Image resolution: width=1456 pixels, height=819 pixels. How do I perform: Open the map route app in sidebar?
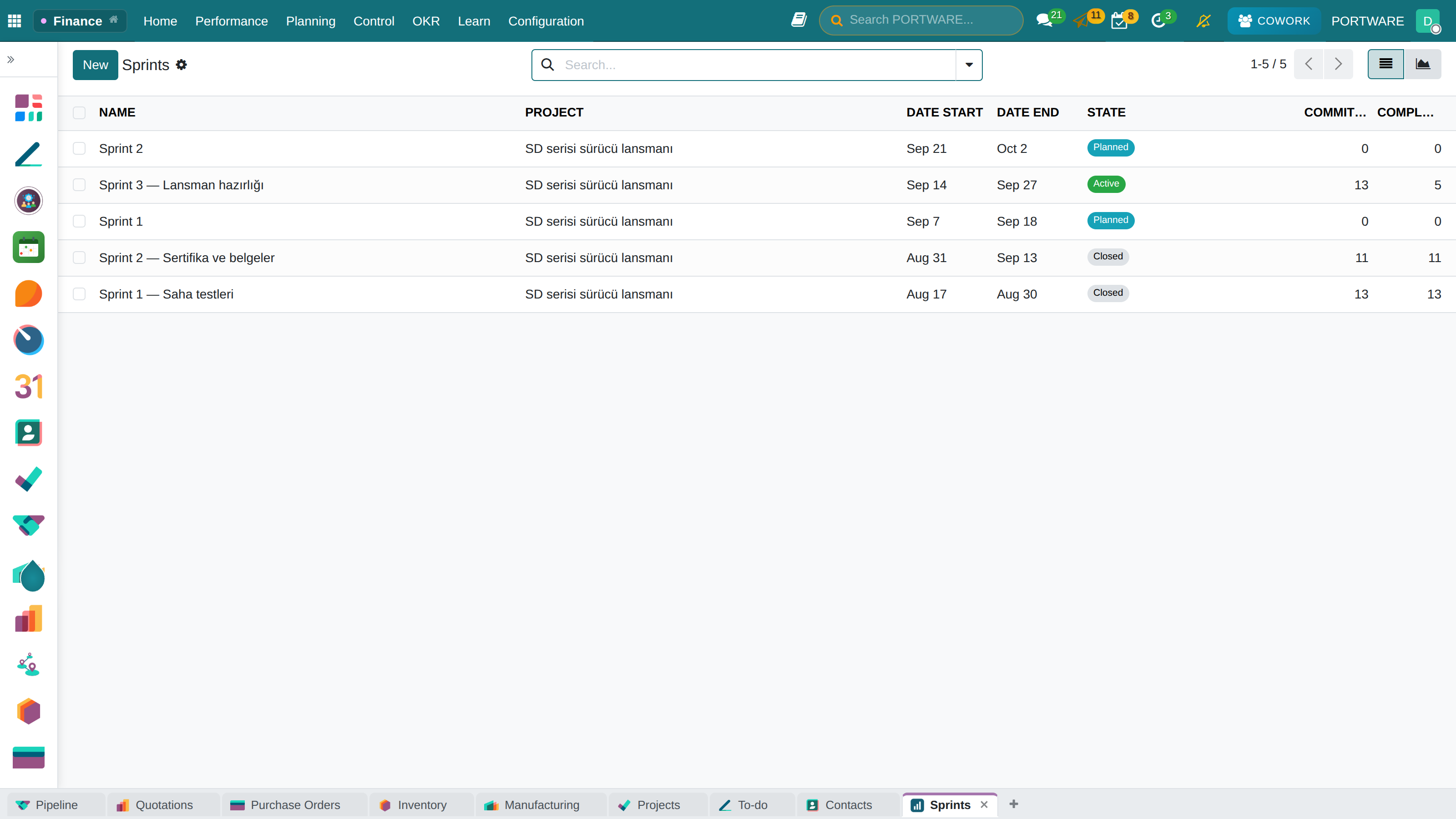[x=28, y=665]
